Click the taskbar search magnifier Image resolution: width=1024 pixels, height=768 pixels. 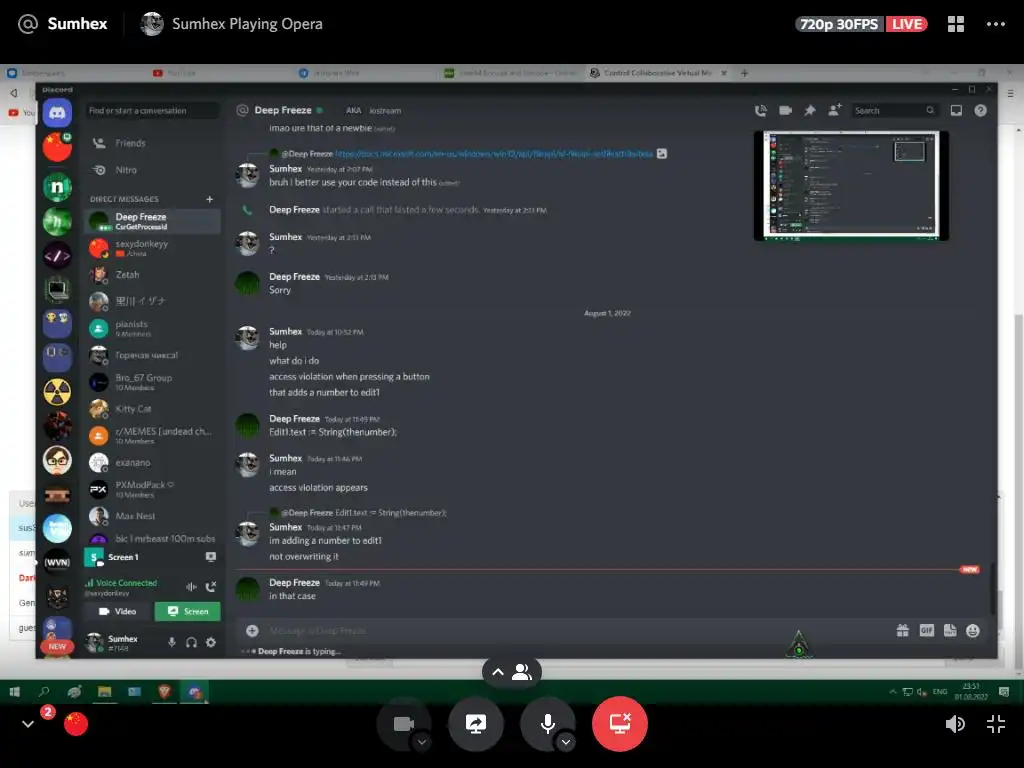click(44, 692)
